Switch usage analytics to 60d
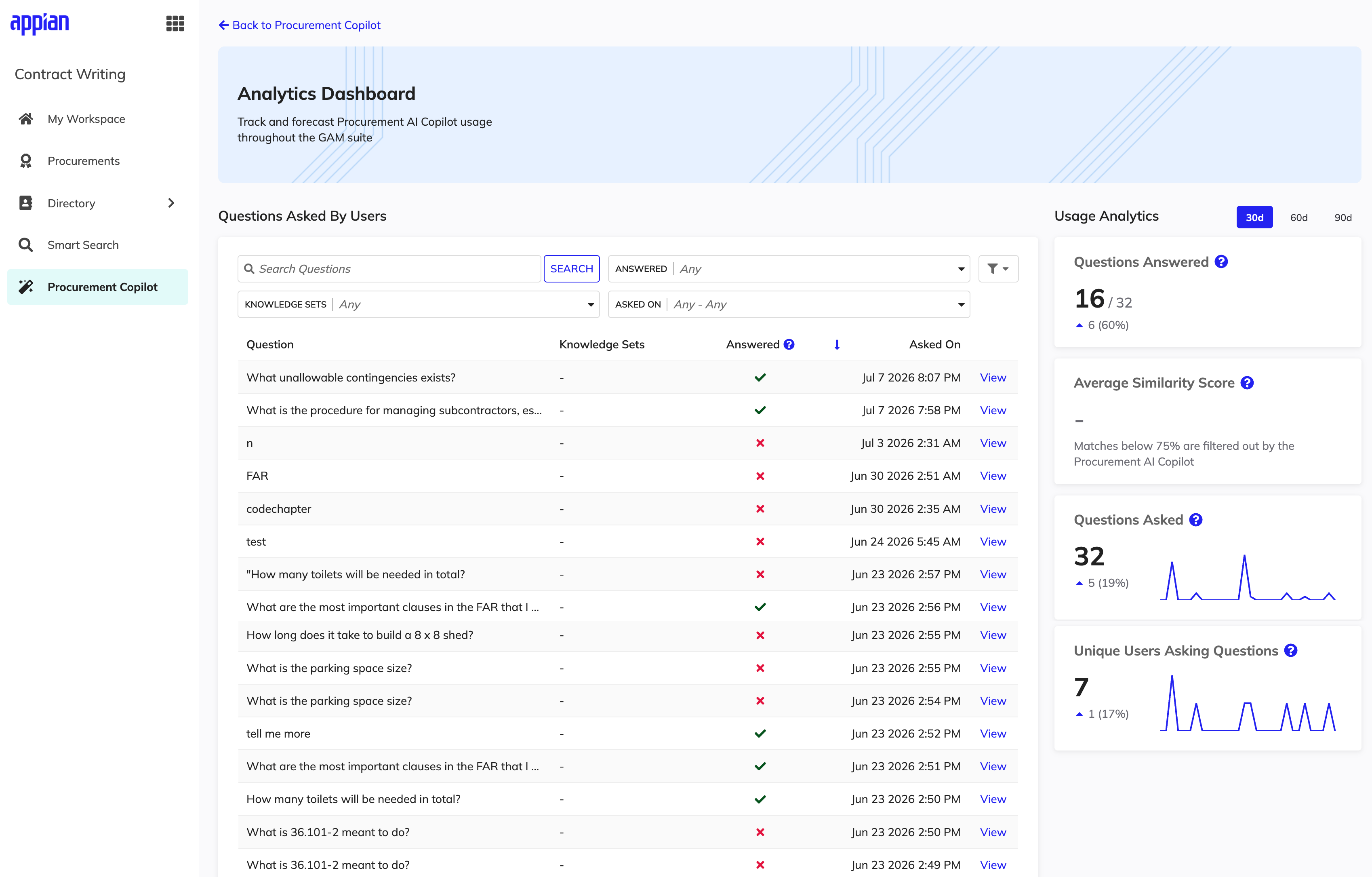Viewport: 1372px width, 877px height. point(1298,217)
